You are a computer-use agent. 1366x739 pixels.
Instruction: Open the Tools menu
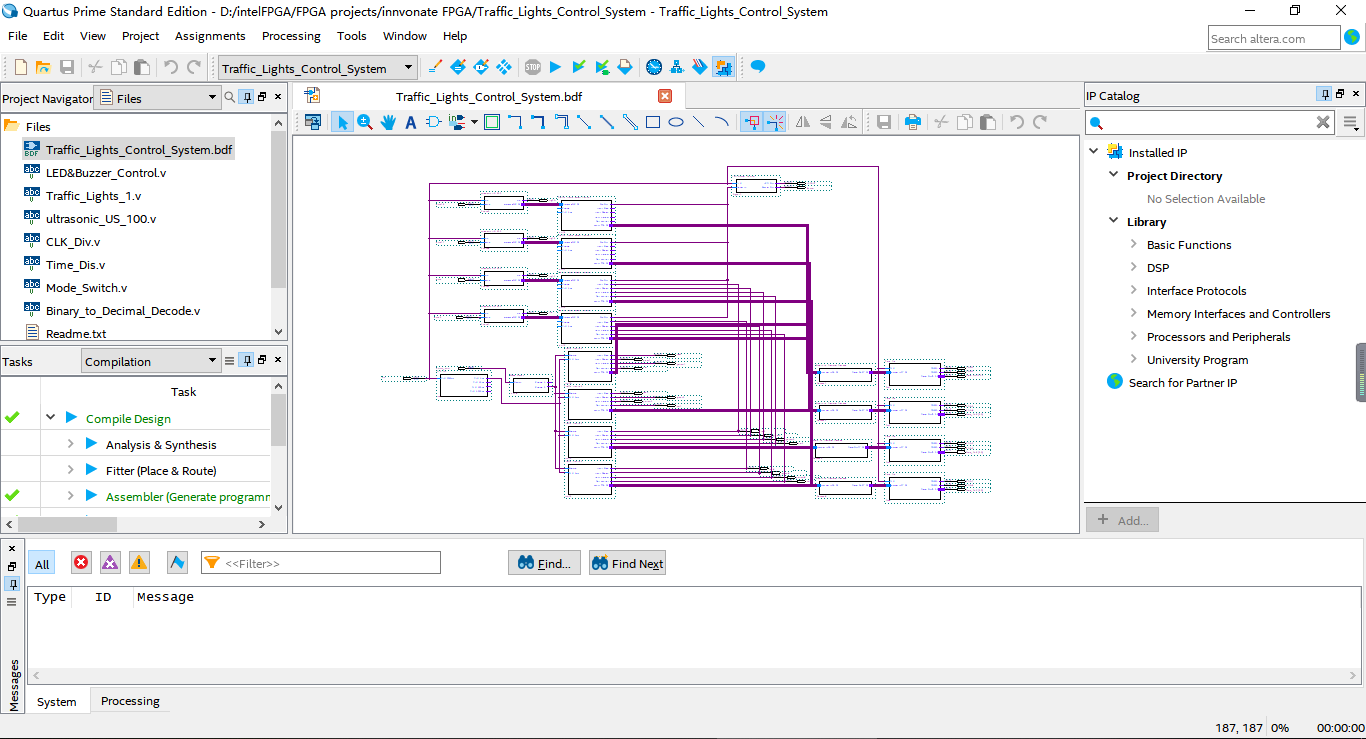352,35
